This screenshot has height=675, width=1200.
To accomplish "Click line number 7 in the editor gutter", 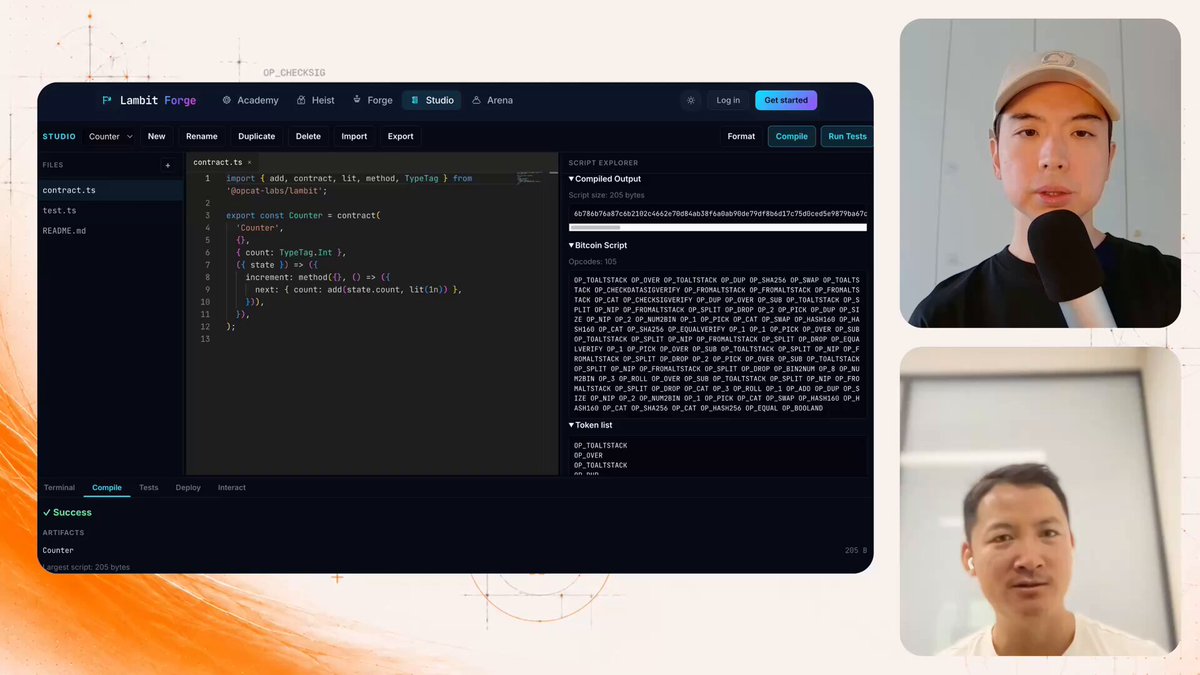I will (206, 265).
